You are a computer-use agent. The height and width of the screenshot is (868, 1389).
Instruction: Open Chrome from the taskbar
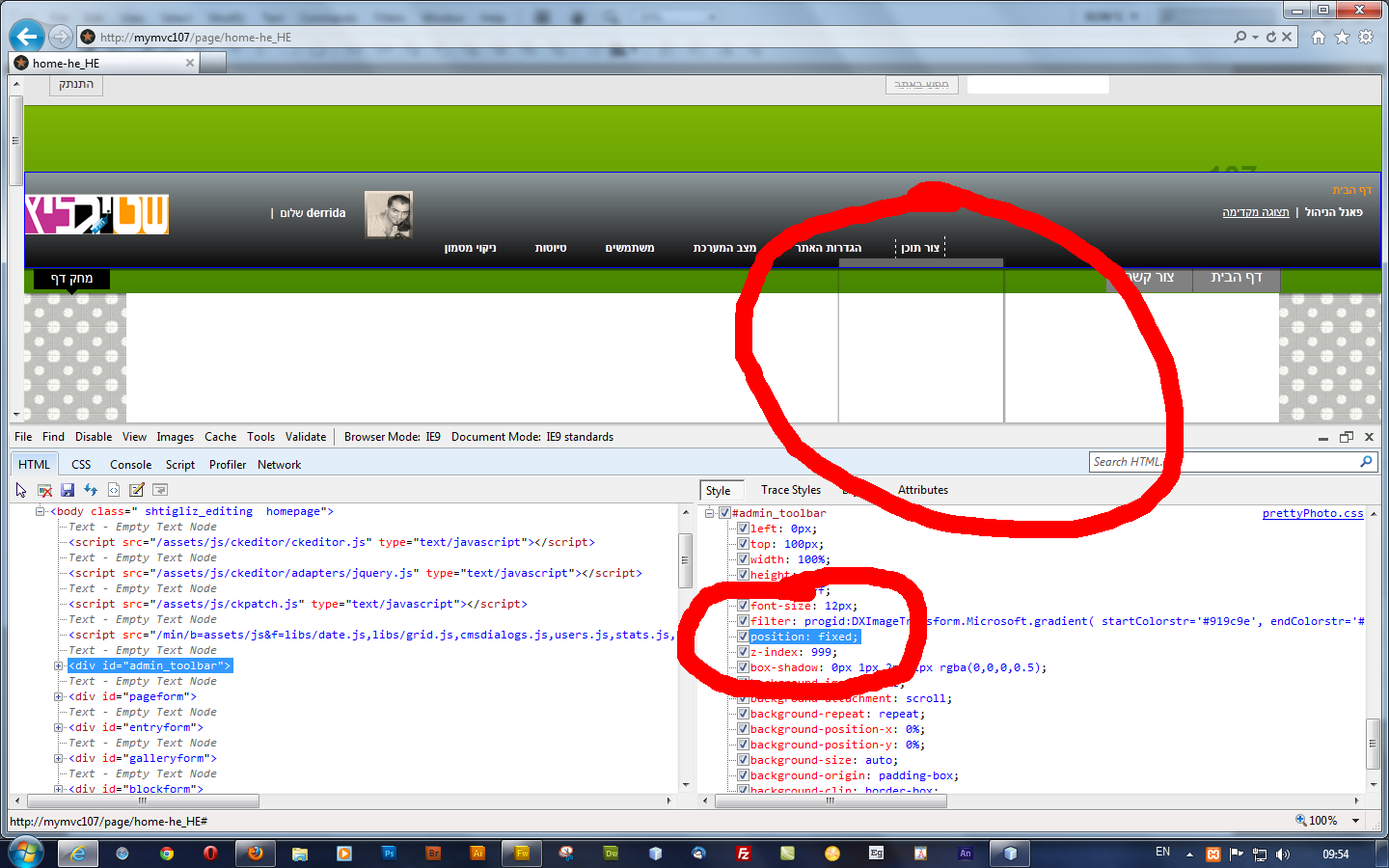click(x=167, y=854)
